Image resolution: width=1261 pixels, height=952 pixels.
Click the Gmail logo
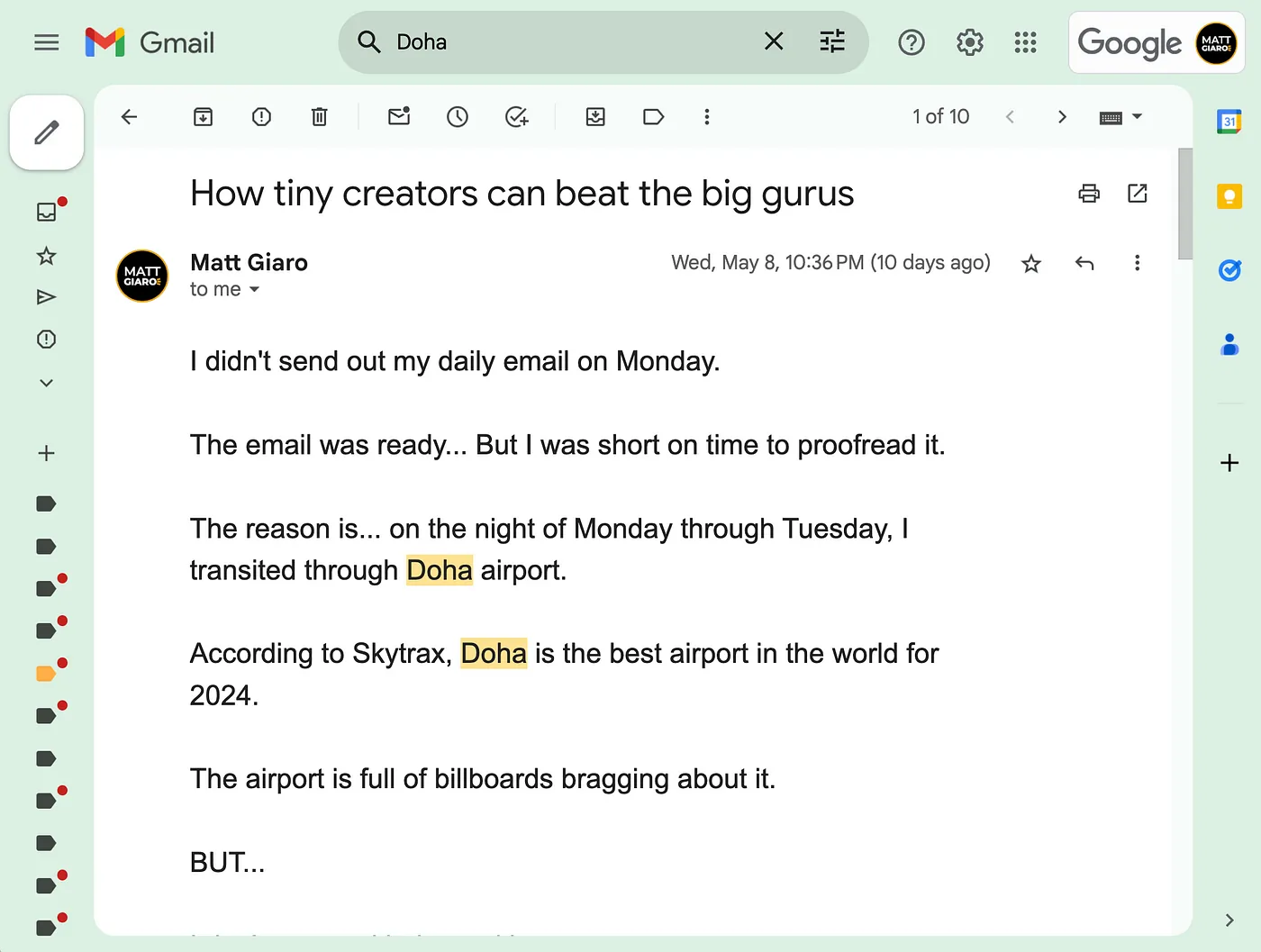point(150,42)
